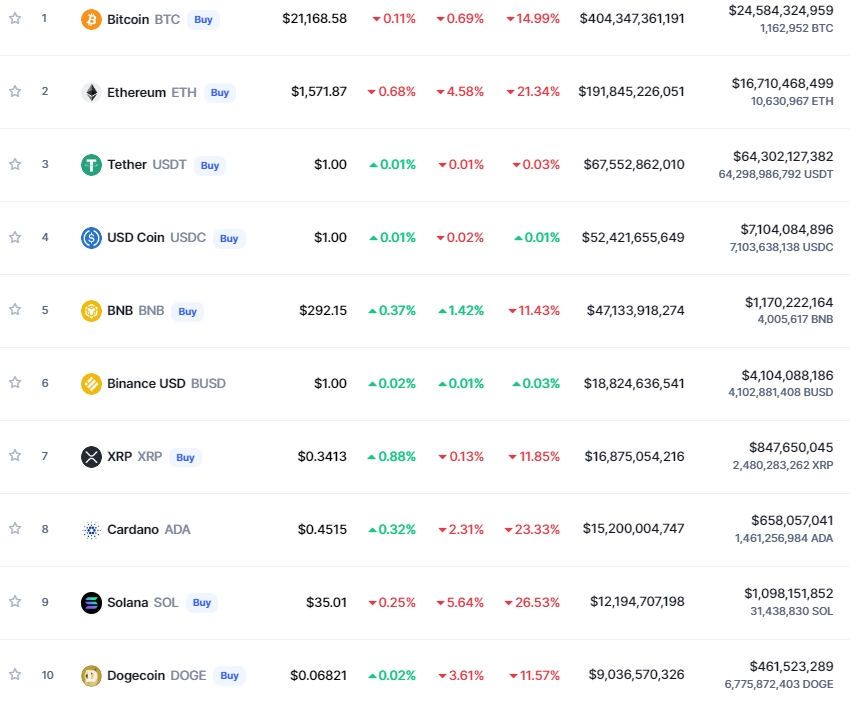The image size is (850, 705).
Task: Click Bitcoin's market cap value
Action: click(632, 19)
